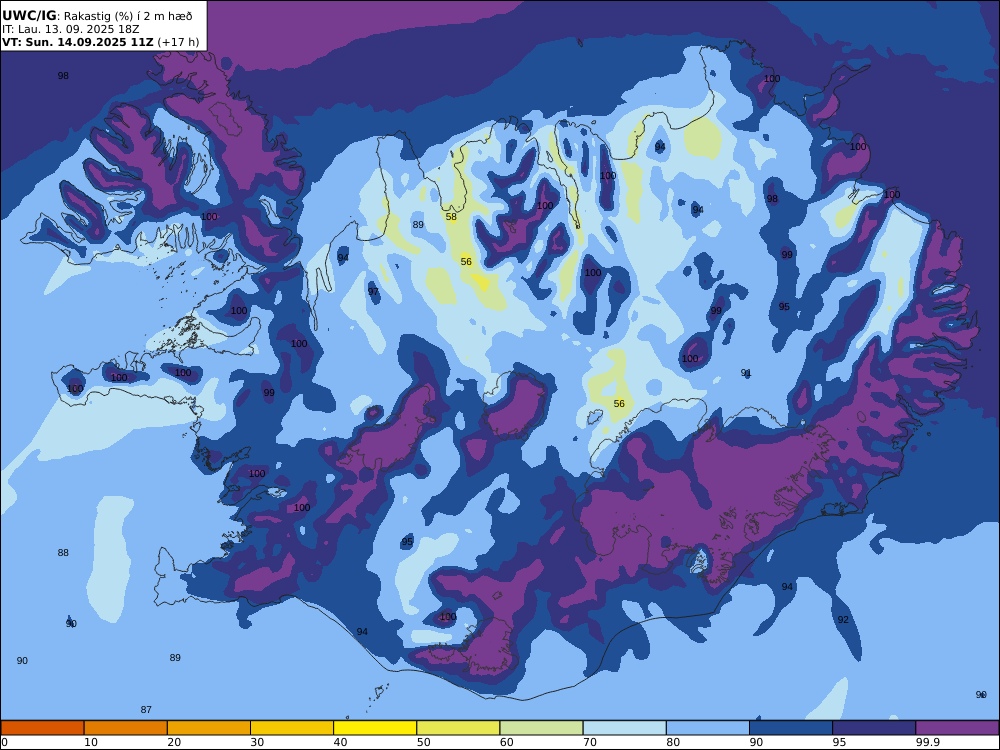Click the '0' legend scale label
1000x750 pixels.
[x=4, y=742]
